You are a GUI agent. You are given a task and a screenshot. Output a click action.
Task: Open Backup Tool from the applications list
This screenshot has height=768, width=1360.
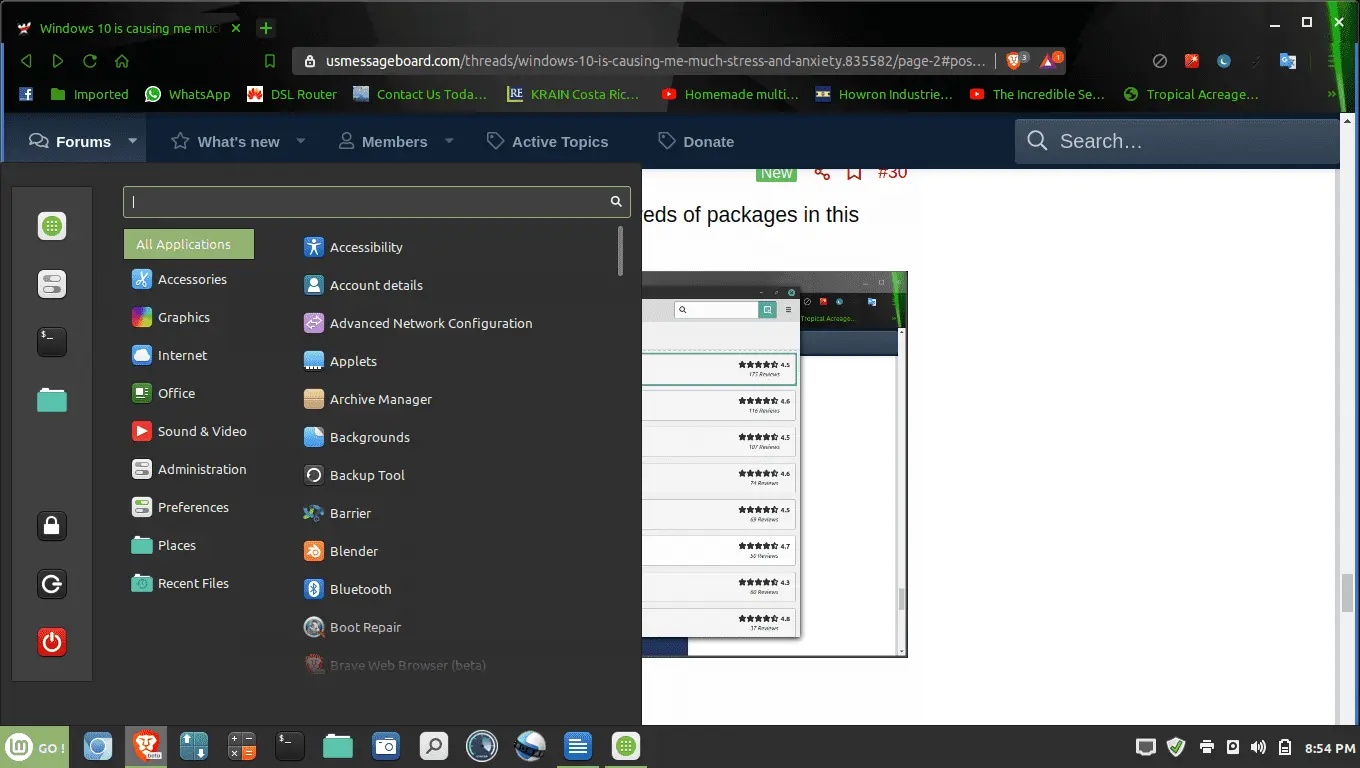tap(354, 476)
